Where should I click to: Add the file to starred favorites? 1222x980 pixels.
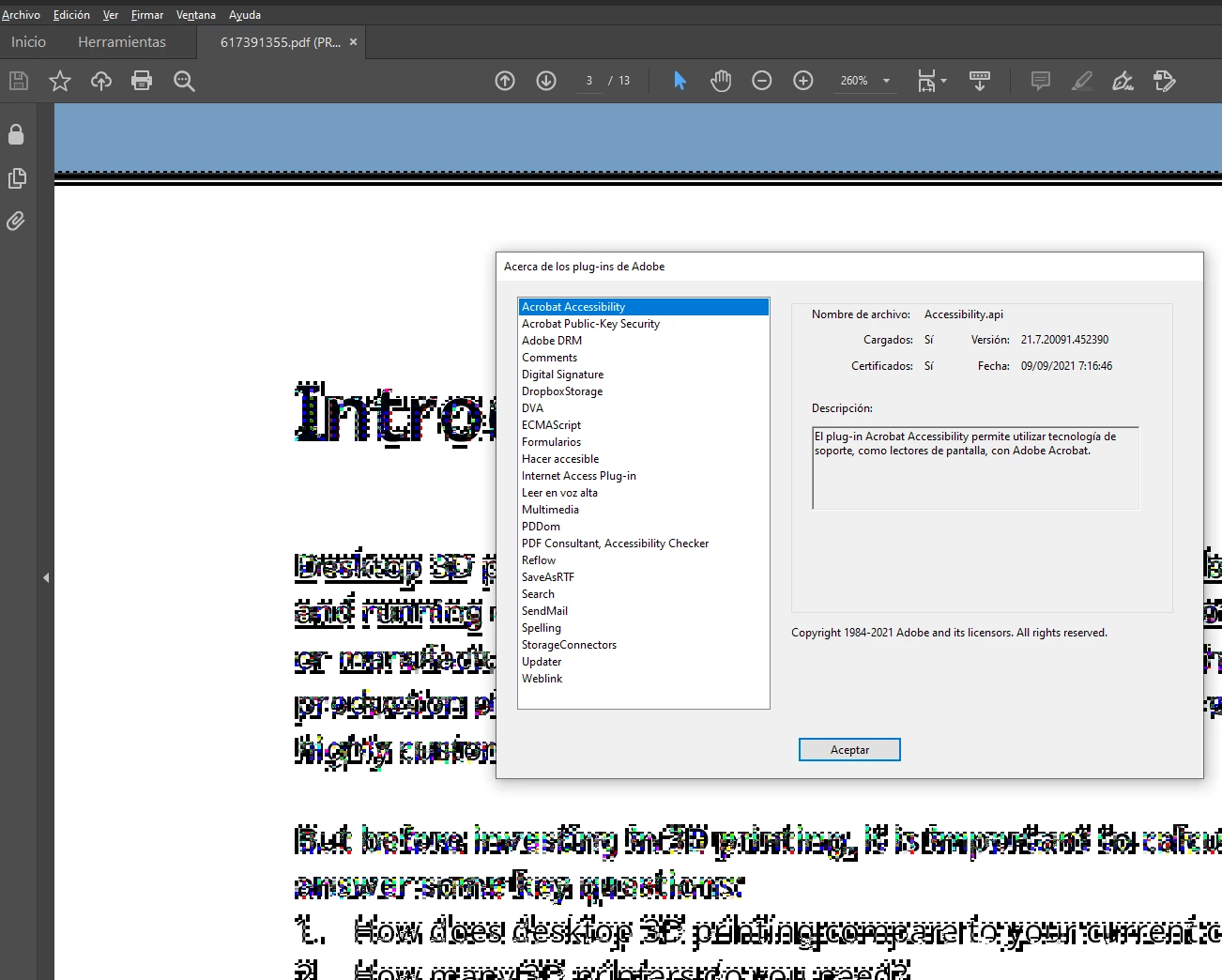pyautogui.click(x=60, y=81)
